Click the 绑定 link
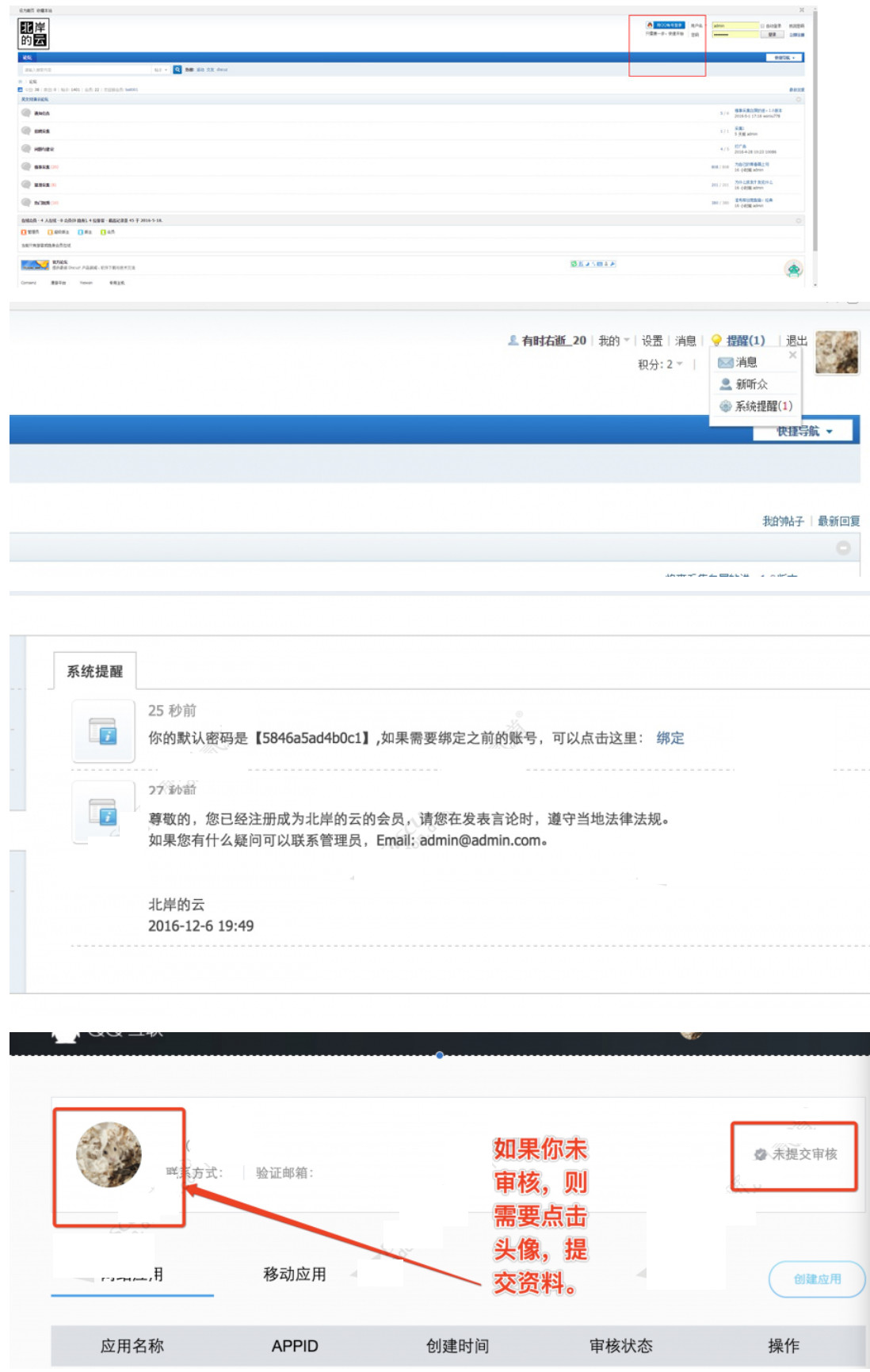This screenshot has height=1372, width=870. click(x=670, y=738)
